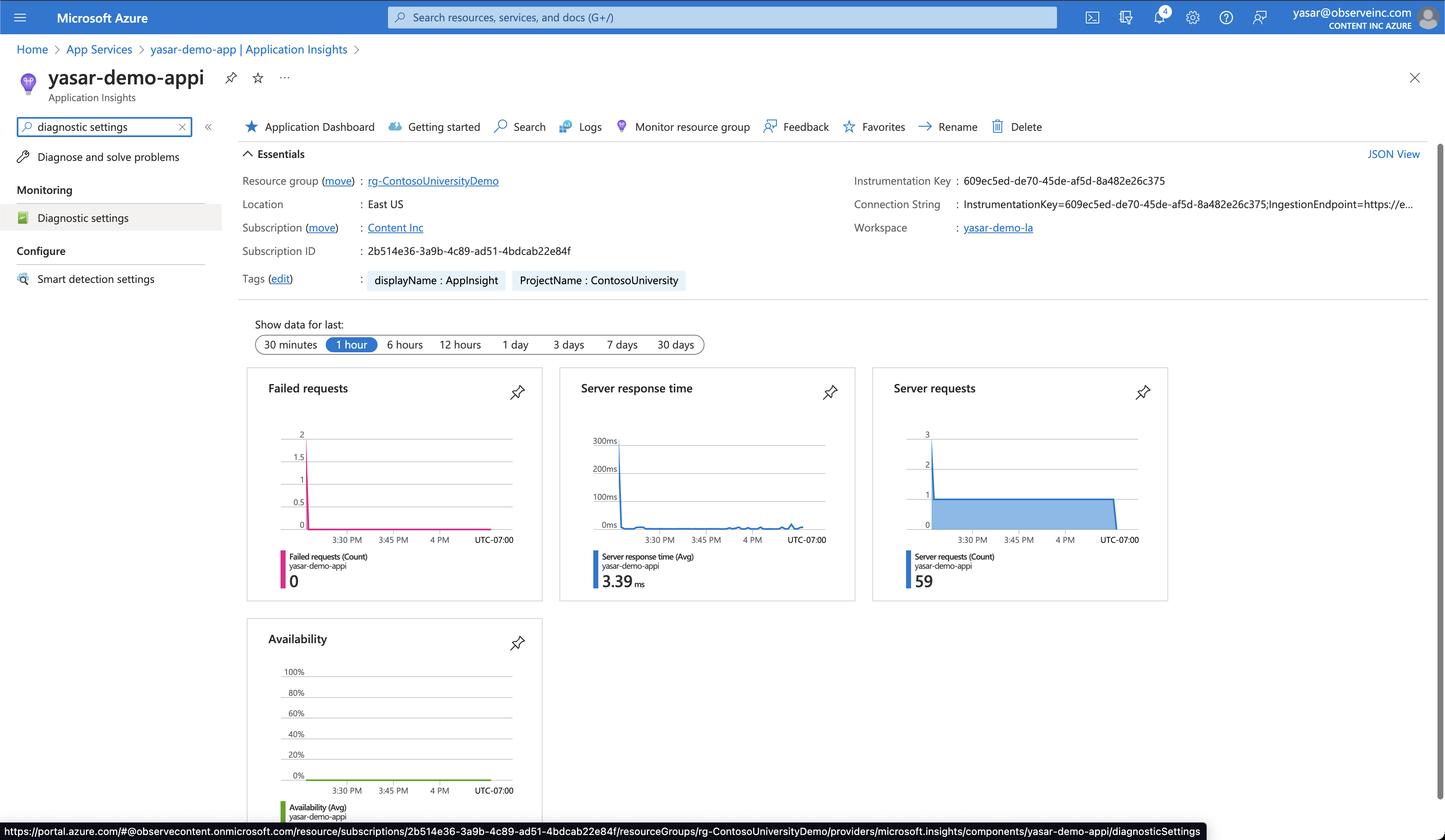This screenshot has width=1445, height=840.
Task: Select the 30 minutes time range
Action: coord(290,345)
